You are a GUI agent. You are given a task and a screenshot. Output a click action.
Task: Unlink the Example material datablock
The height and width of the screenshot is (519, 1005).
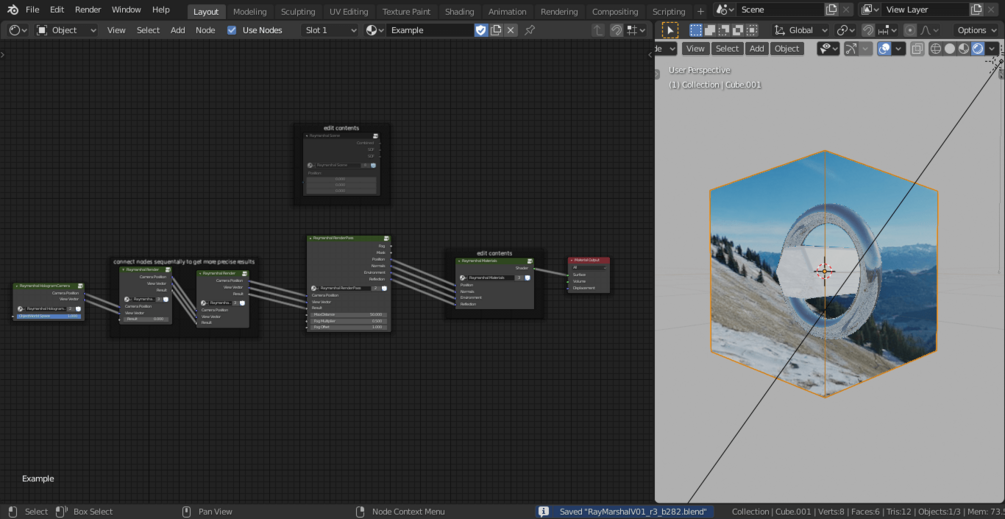click(x=511, y=30)
